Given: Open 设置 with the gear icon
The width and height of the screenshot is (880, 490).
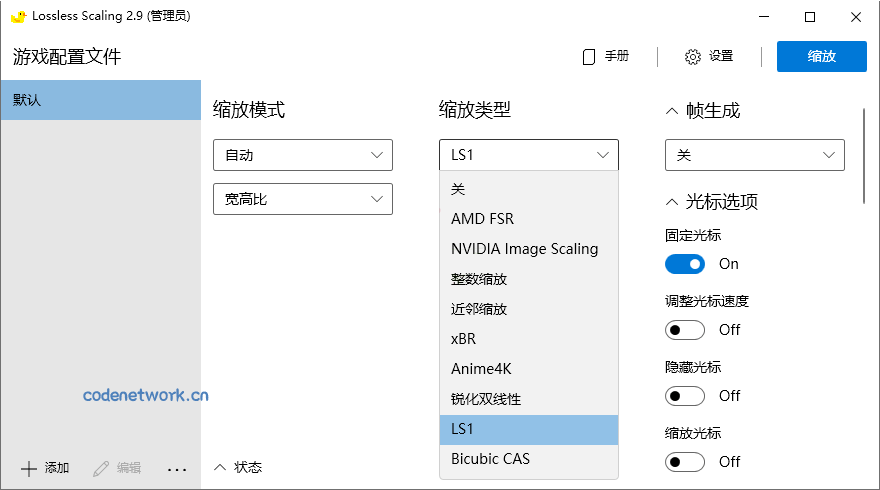Looking at the screenshot, I should click(693, 57).
